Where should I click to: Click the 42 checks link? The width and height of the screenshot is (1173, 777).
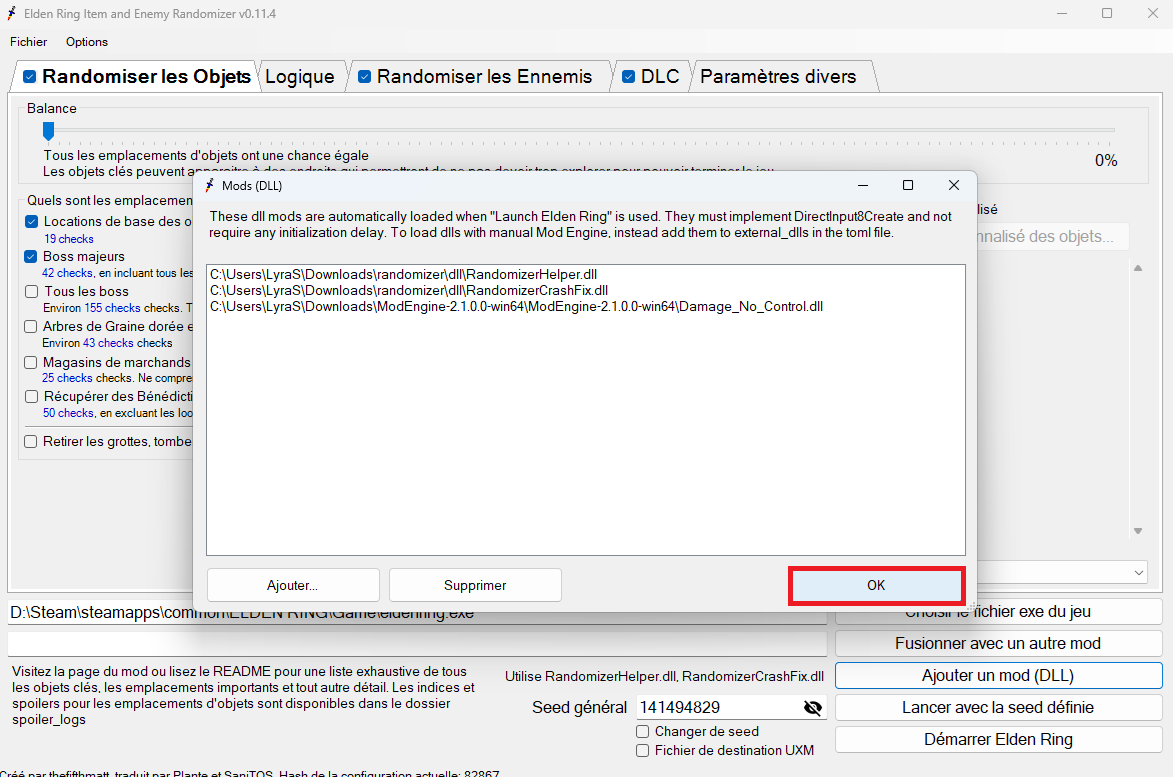pos(67,274)
